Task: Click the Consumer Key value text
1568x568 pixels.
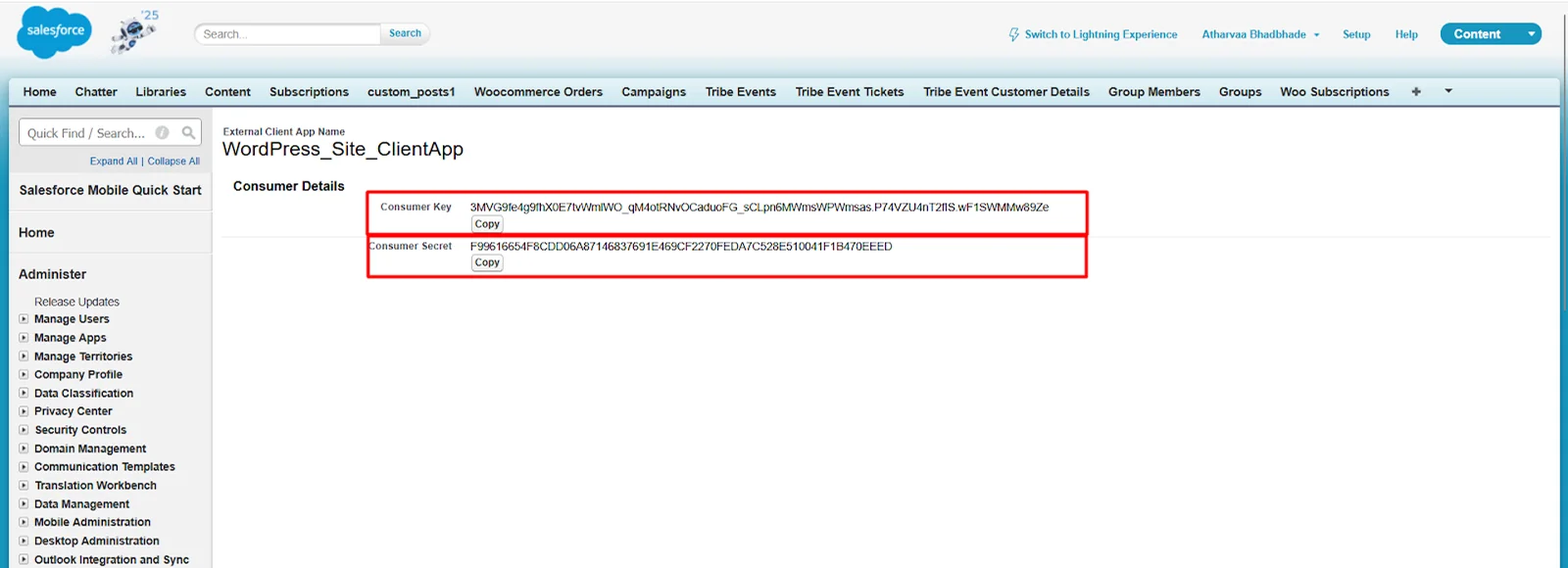Action: tap(759, 208)
